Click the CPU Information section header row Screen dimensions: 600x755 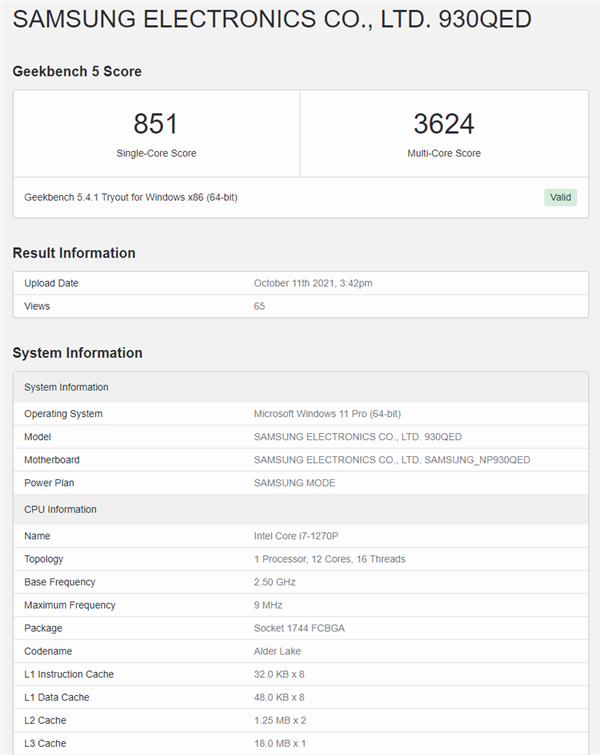click(x=300, y=509)
